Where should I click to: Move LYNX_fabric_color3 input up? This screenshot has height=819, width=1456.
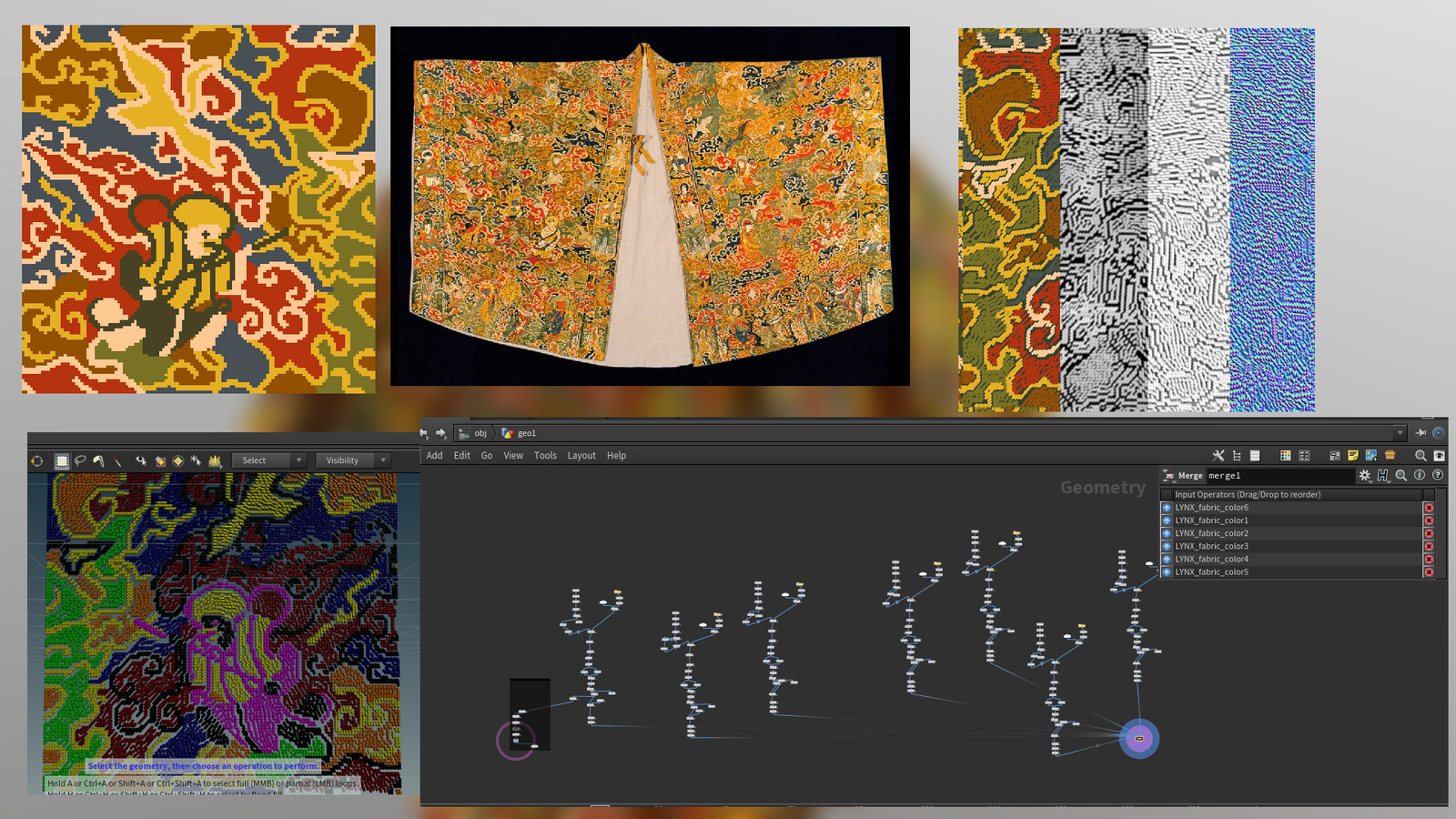click(x=1167, y=546)
